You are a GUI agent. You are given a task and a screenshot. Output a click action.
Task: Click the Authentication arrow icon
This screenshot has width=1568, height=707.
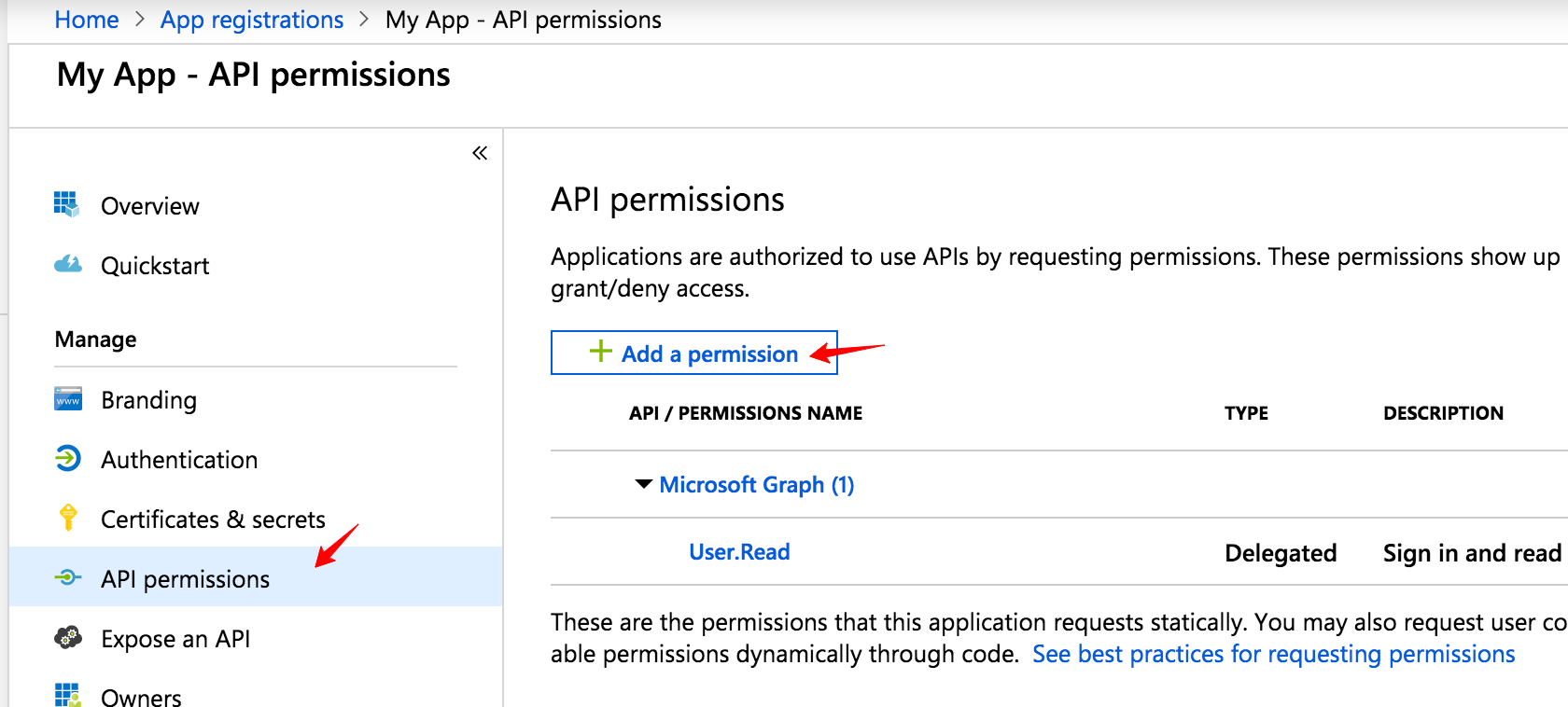coord(67,459)
